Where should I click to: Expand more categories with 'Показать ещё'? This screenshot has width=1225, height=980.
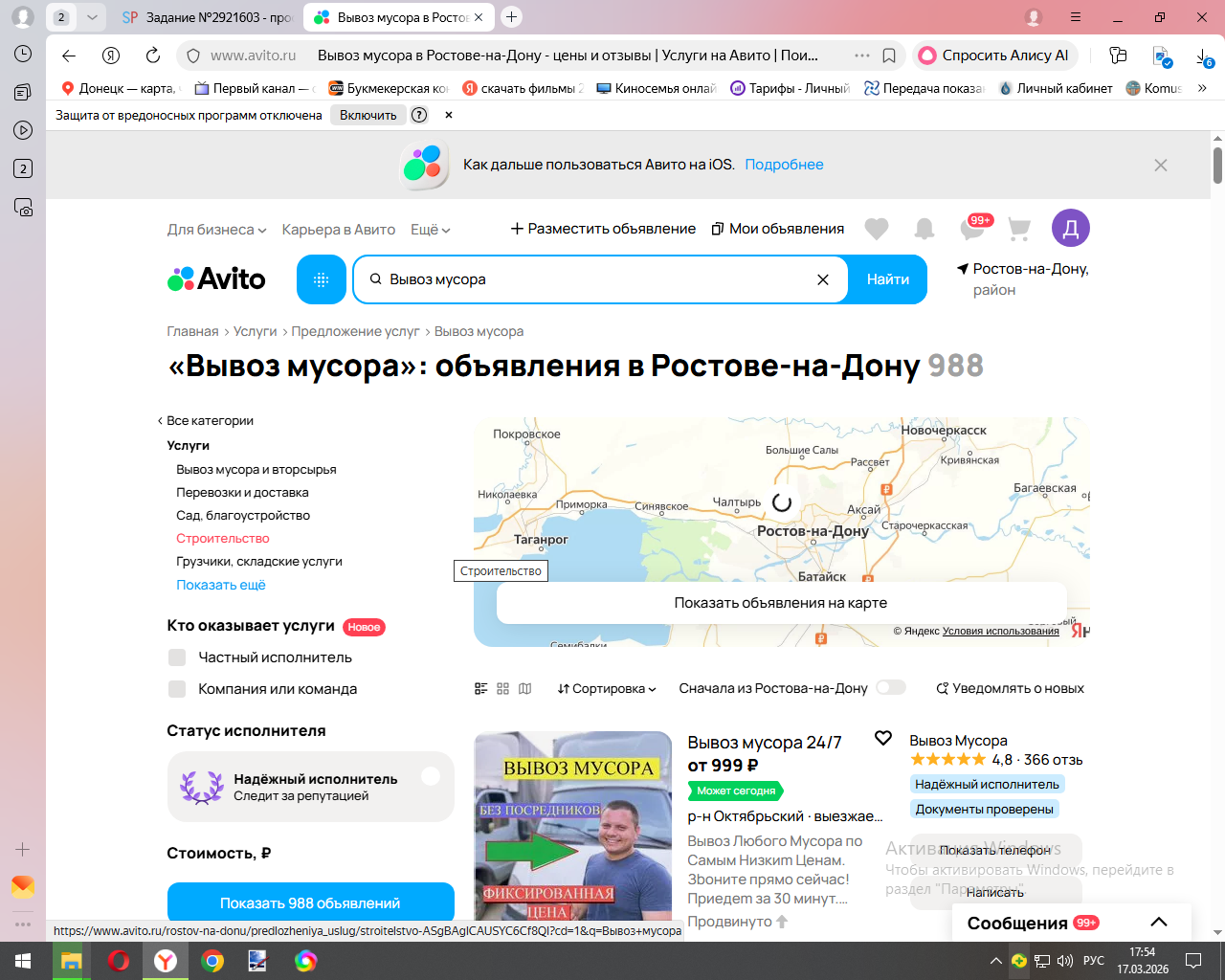tap(221, 585)
